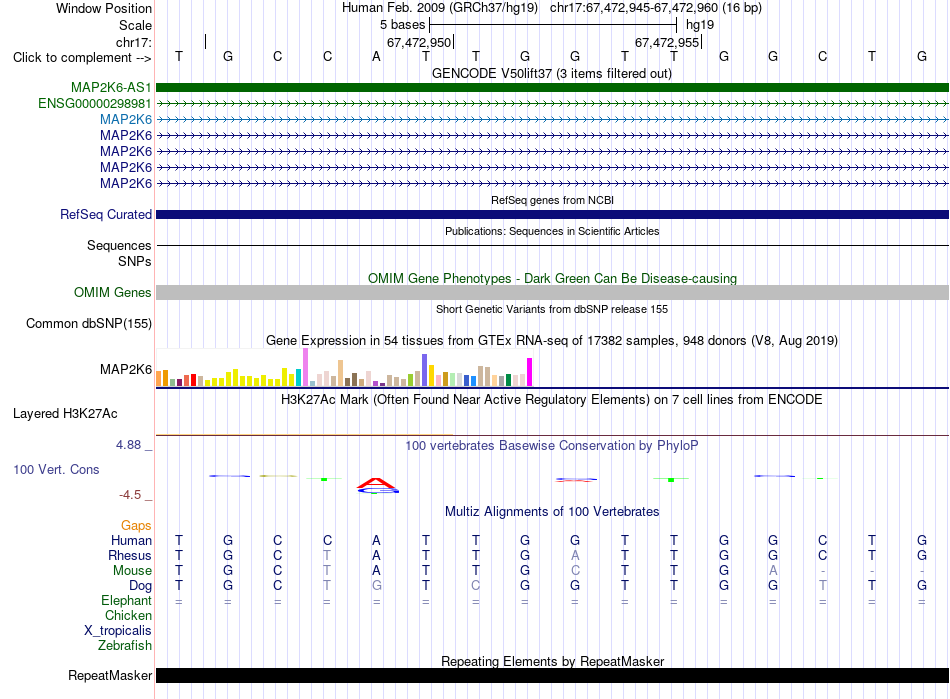Screen dimensions: 950x699
Task: Click the -4.5 conservation scale minimum
Action: (x=130, y=495)
